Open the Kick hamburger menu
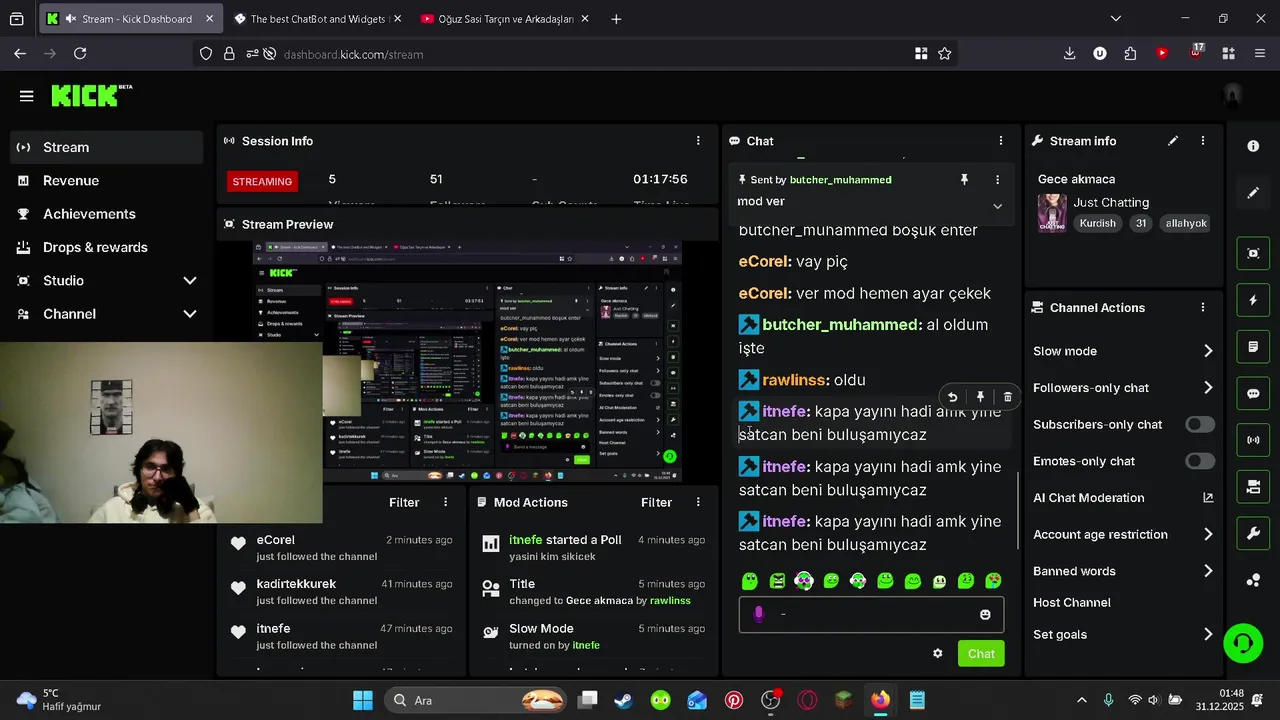 (x=26, y=96)
